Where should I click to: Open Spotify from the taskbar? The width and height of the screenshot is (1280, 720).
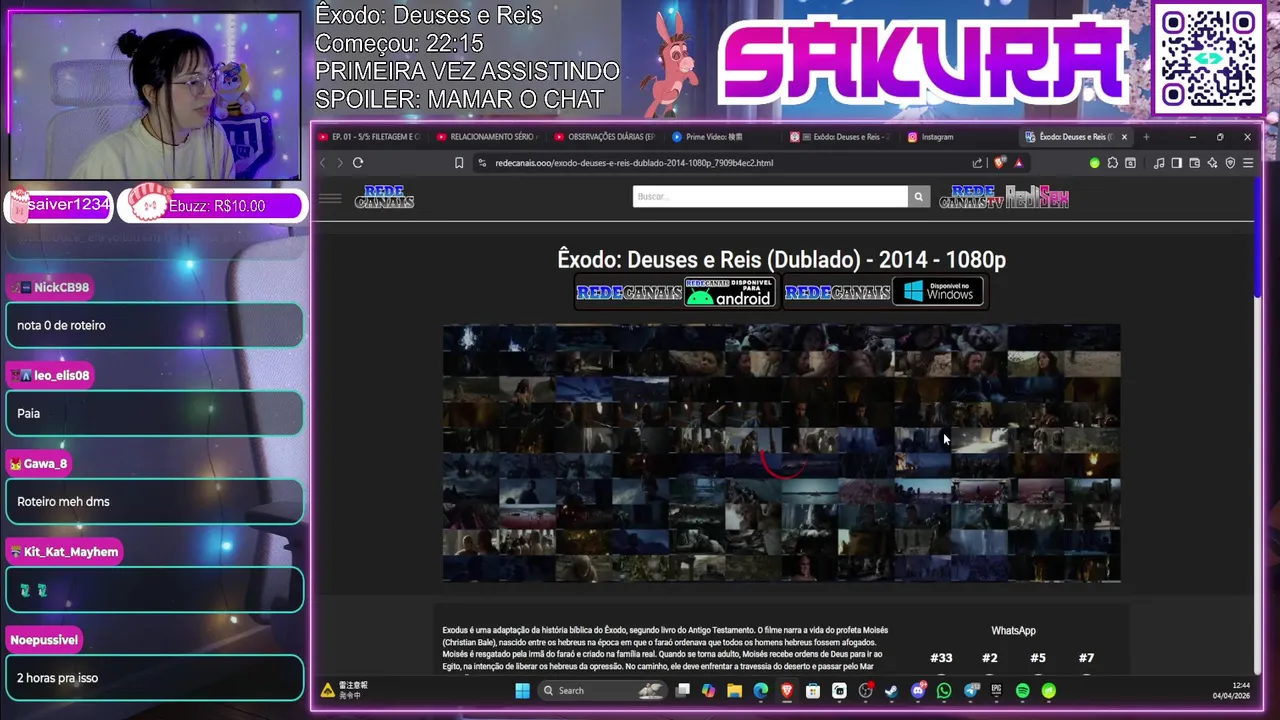coord(1022,691)
